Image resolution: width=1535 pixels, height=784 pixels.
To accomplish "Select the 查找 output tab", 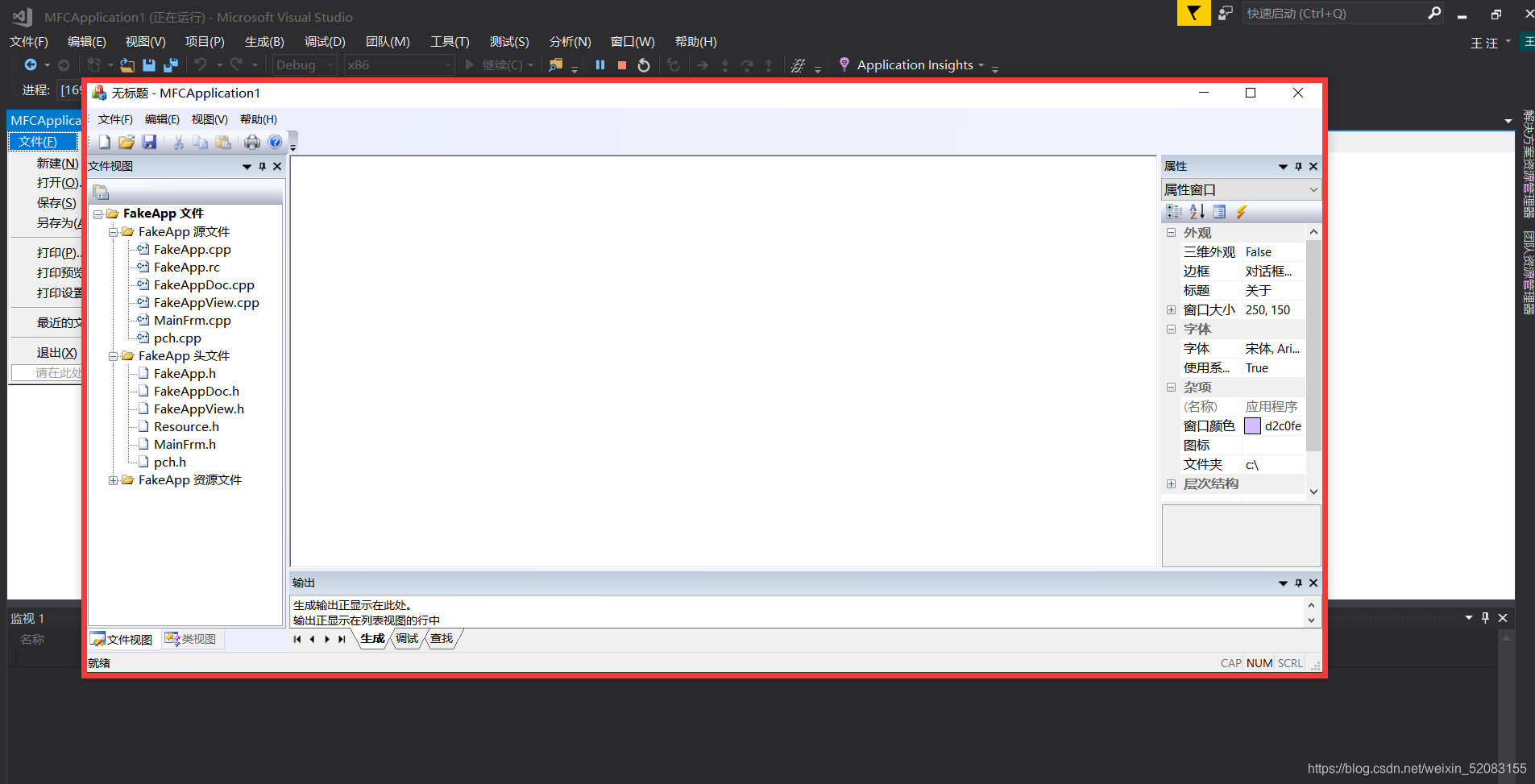I will point(442,639).
